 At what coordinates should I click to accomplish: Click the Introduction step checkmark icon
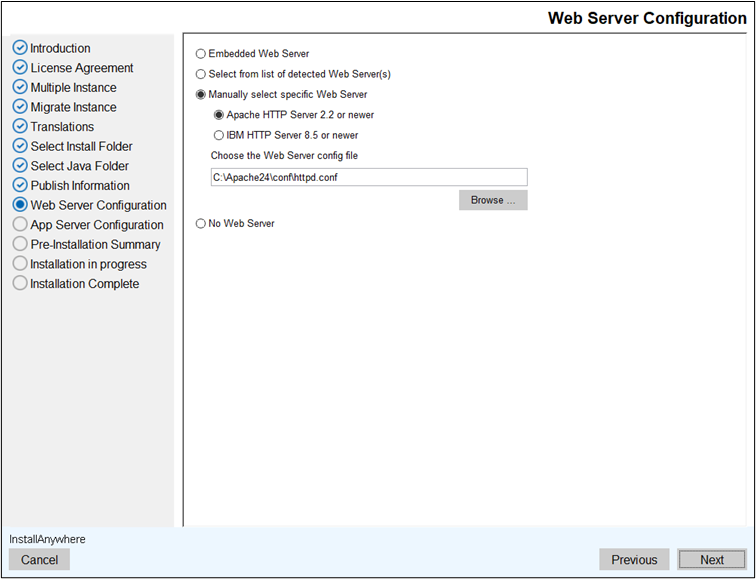(20, 48)
